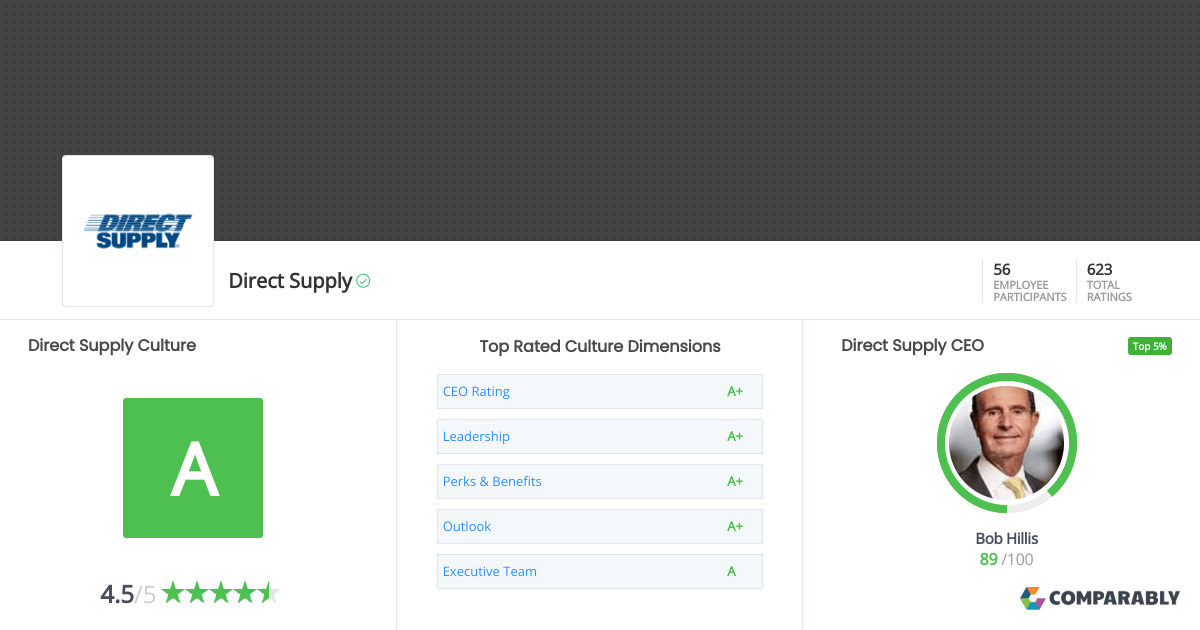This screenshot has height=630, width=1200.
Task: Click the green verified checkmark badge
Action: pos(362,281)
